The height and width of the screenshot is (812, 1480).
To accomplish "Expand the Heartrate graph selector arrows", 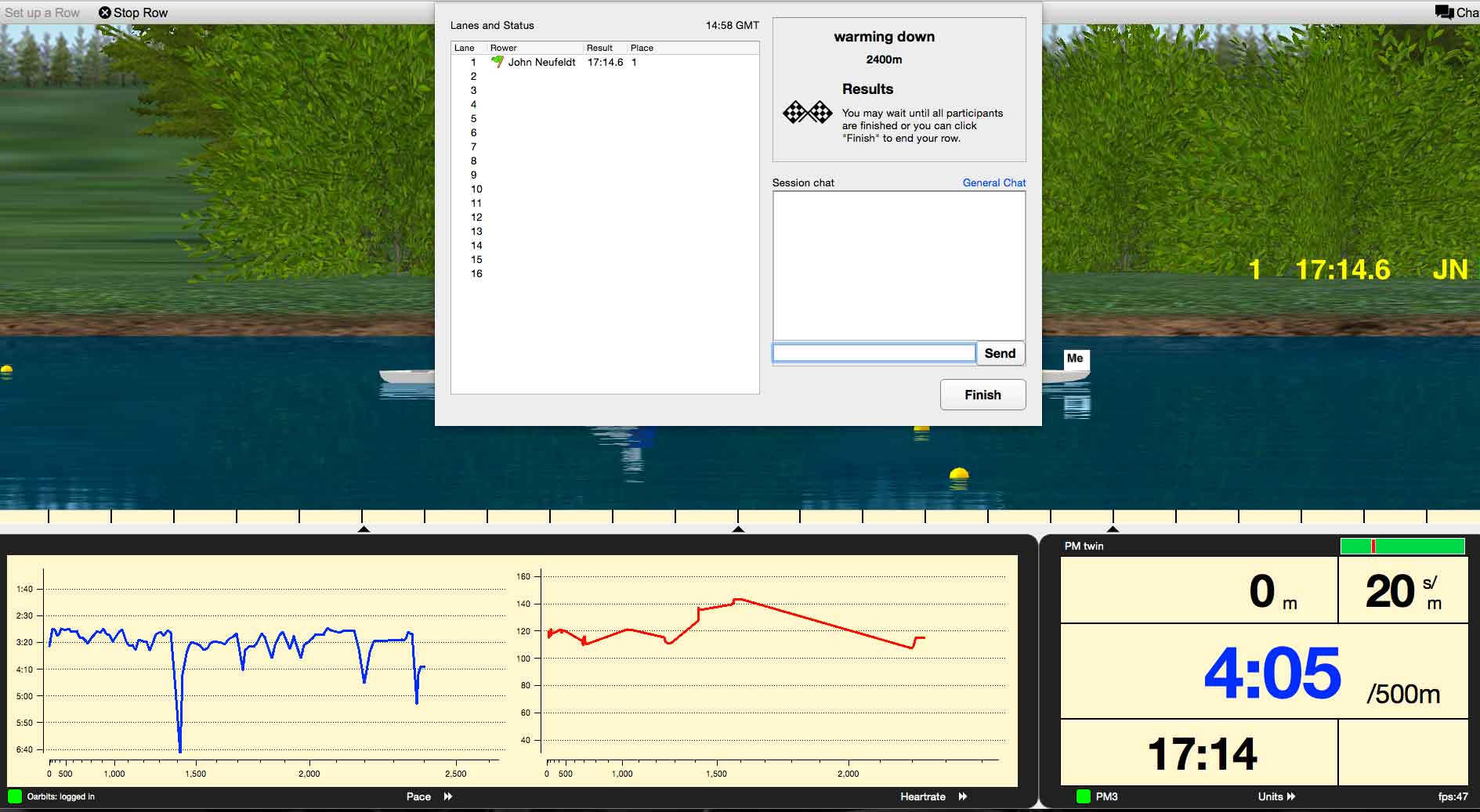I will [963, 796].
